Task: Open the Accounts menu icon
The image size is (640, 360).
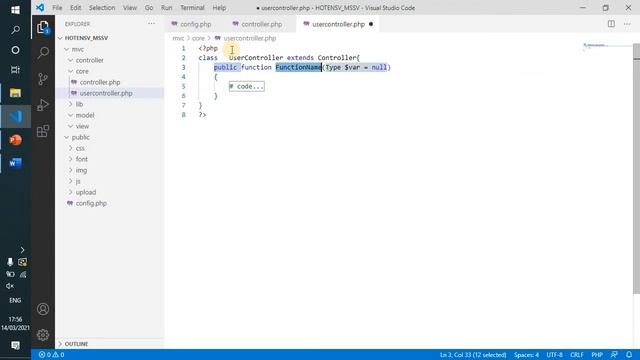Action: click(x=43, y=309)
